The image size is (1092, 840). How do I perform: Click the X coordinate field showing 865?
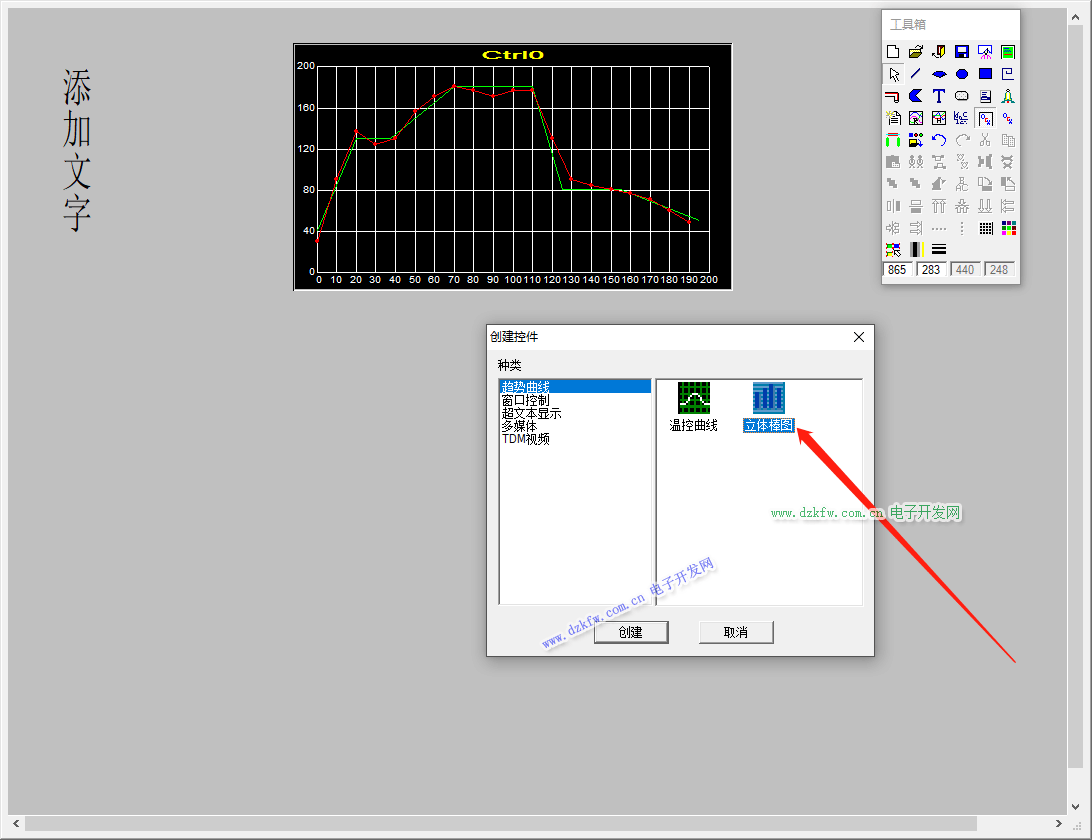point(897,270)
